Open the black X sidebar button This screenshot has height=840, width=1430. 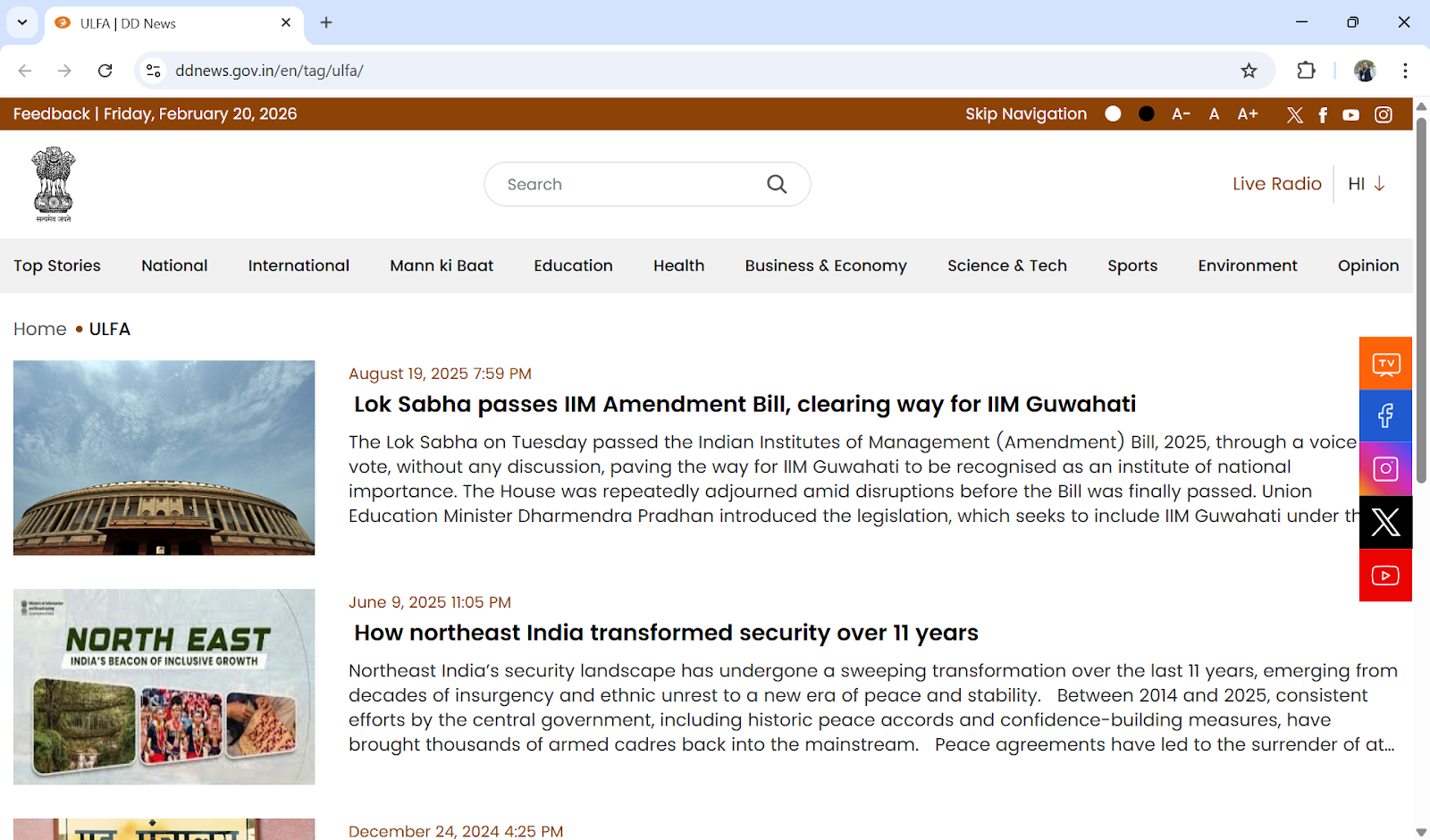(1385, 522)
